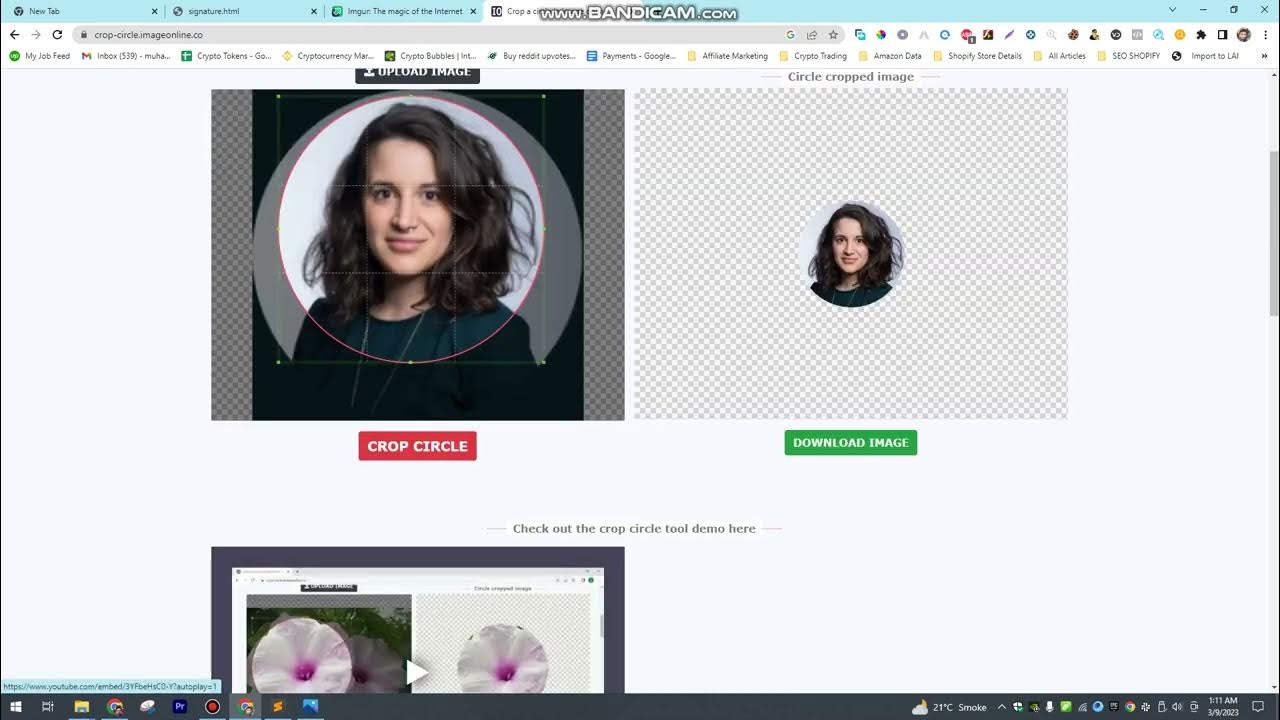Open Crypto Trading bookmarks folder

813,56
